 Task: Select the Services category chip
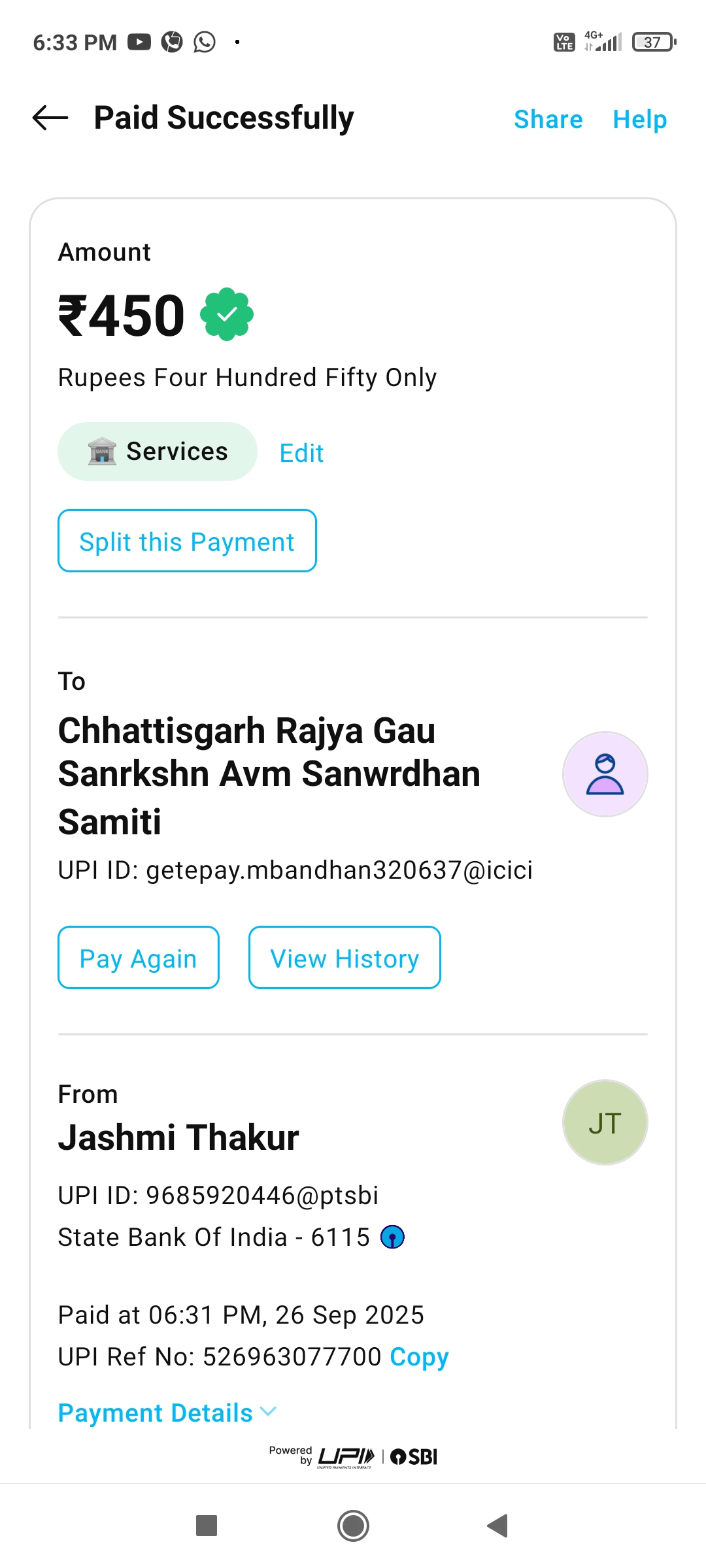point(158,451)
